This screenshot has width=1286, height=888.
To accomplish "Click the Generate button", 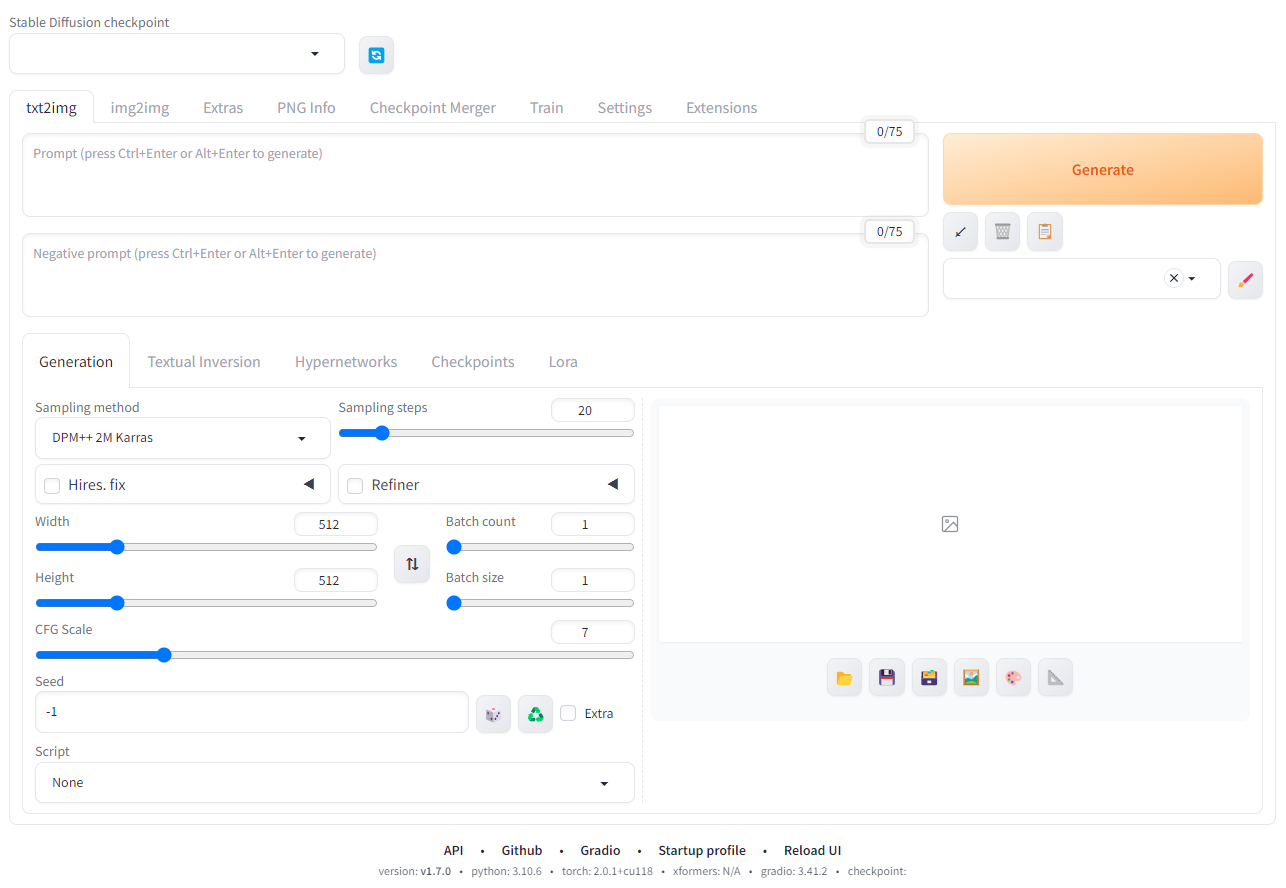I will point(1103,170).
